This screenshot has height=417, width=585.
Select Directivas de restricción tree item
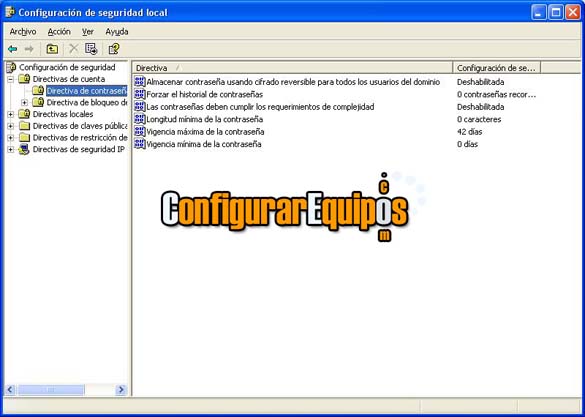(x=80, y=138)
